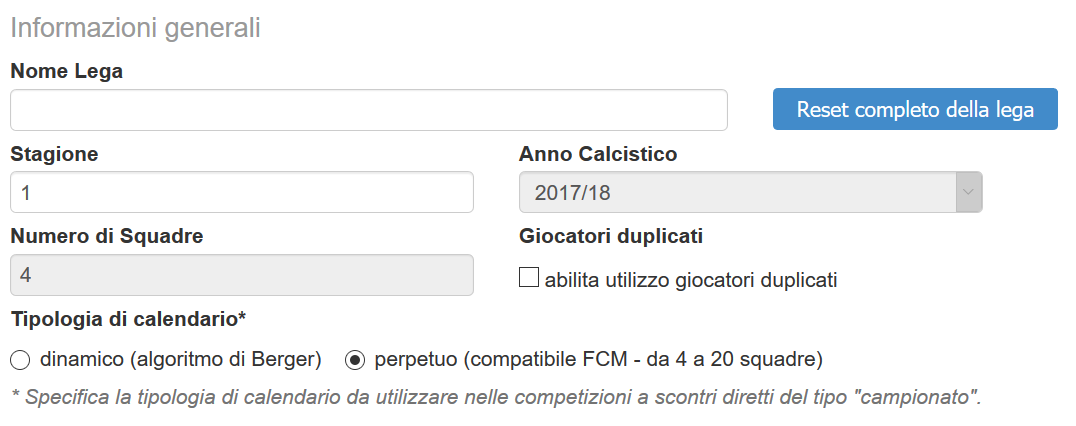Focus the Stagione input field
The image size is (1076, 426).
point(241,192)
